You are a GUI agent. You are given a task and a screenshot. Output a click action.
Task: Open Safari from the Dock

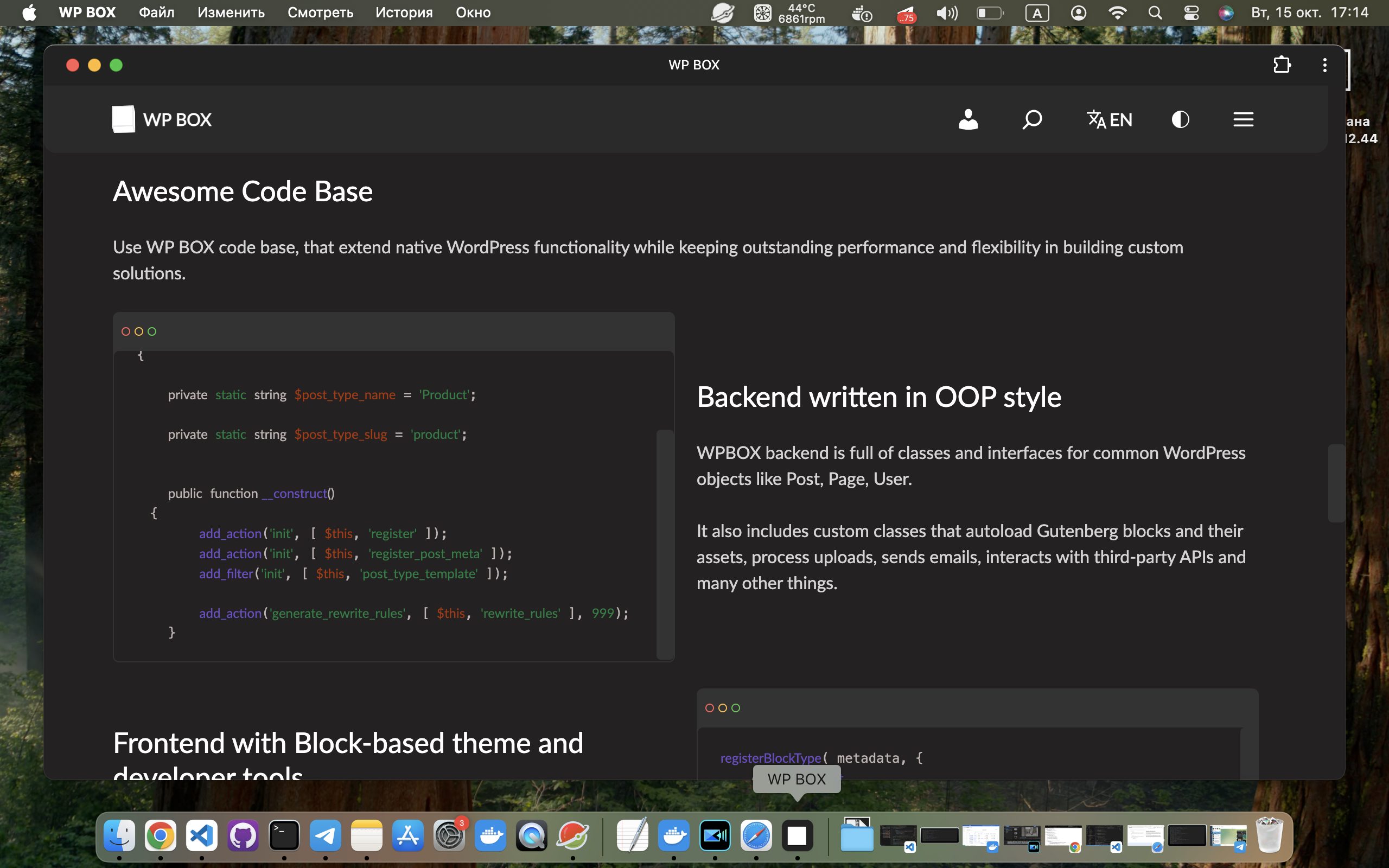(756, 835)
